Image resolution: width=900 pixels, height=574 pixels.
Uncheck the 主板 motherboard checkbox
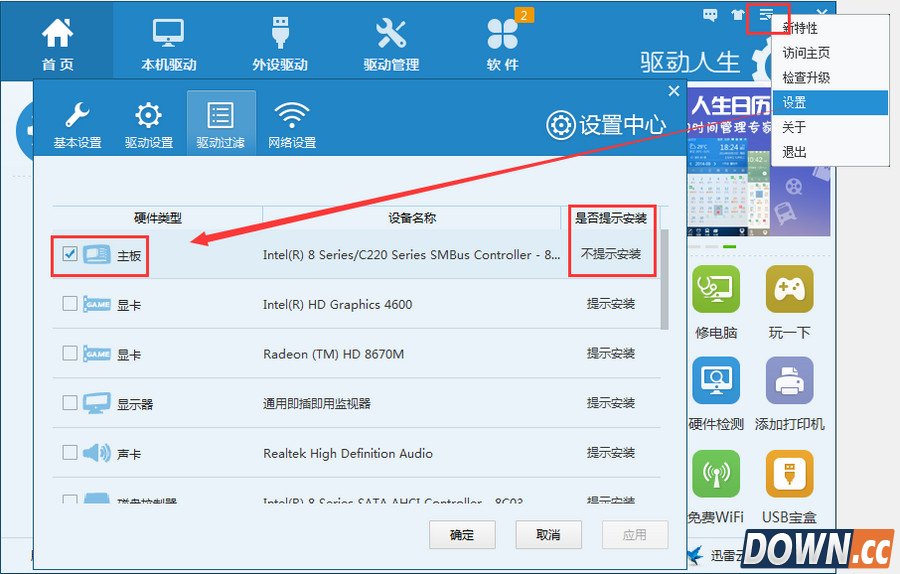point(70,254)
